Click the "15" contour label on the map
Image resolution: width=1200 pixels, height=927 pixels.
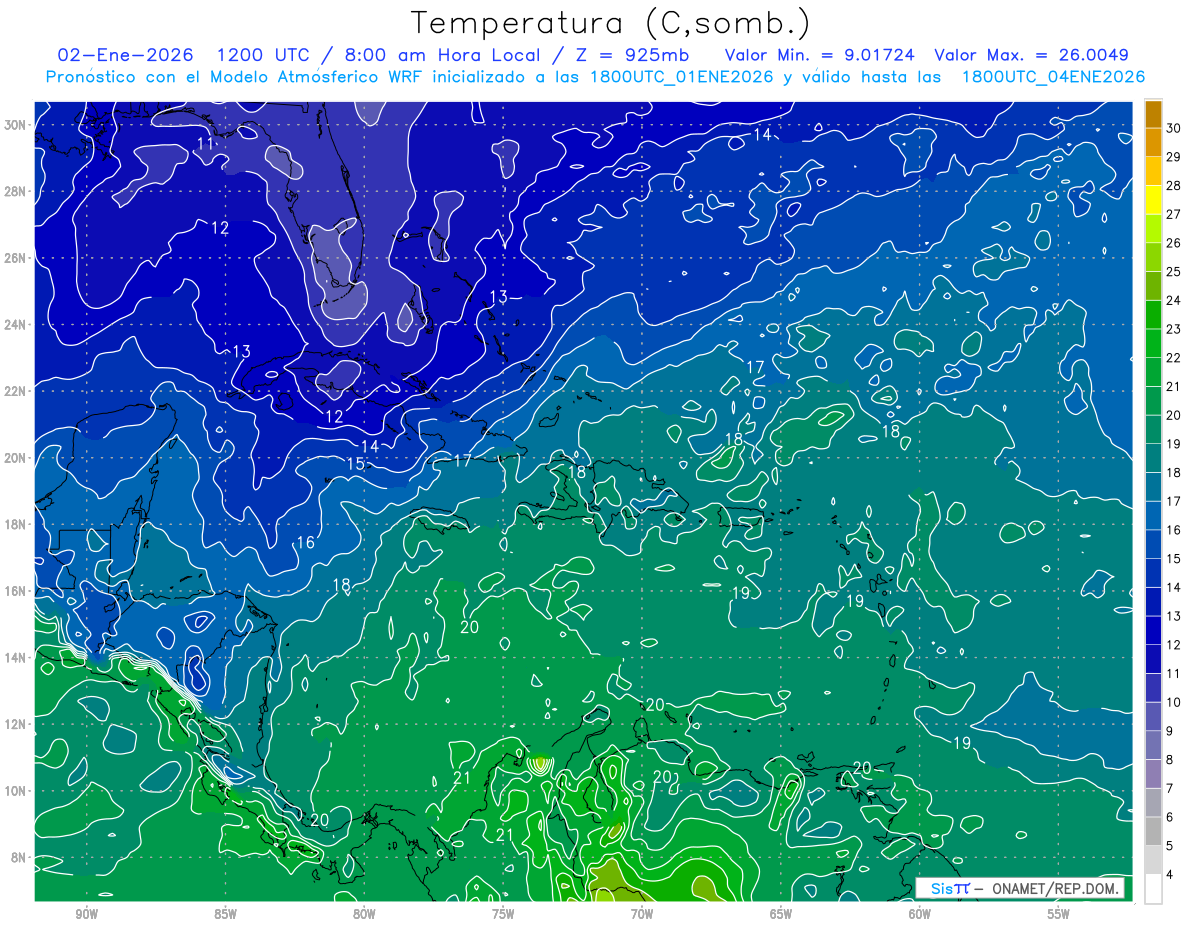[356, 463]
